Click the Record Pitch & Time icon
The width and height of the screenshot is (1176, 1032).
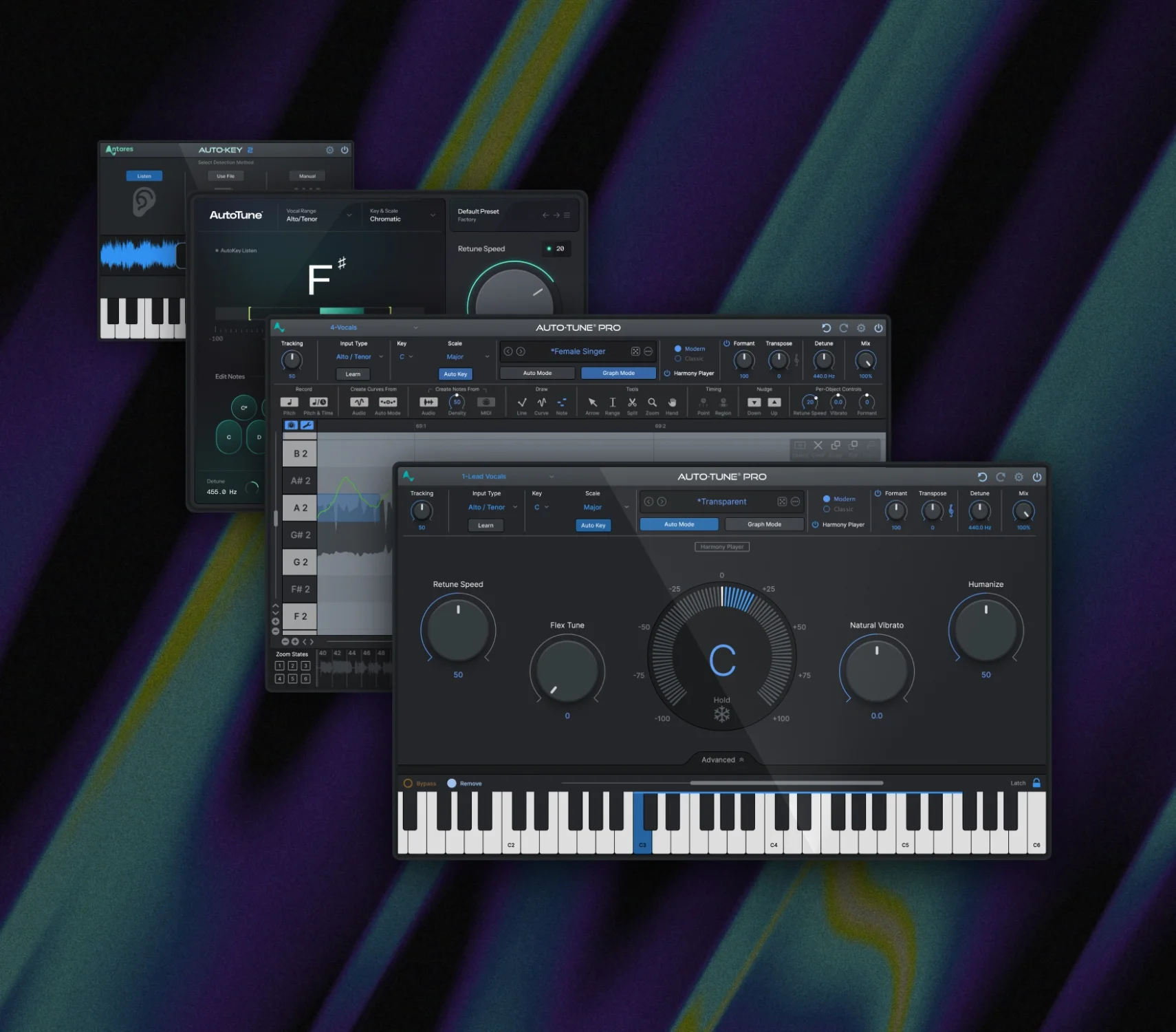click(318, 402)
